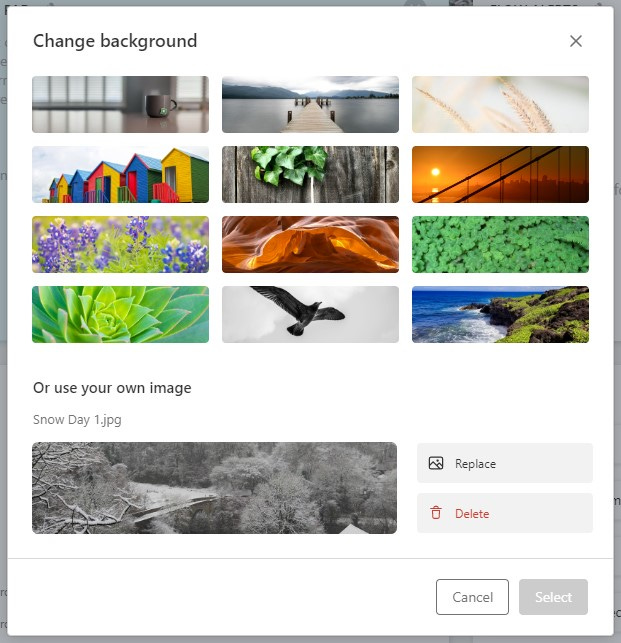Pick the orange sunset bridge background

pos(500,174)
